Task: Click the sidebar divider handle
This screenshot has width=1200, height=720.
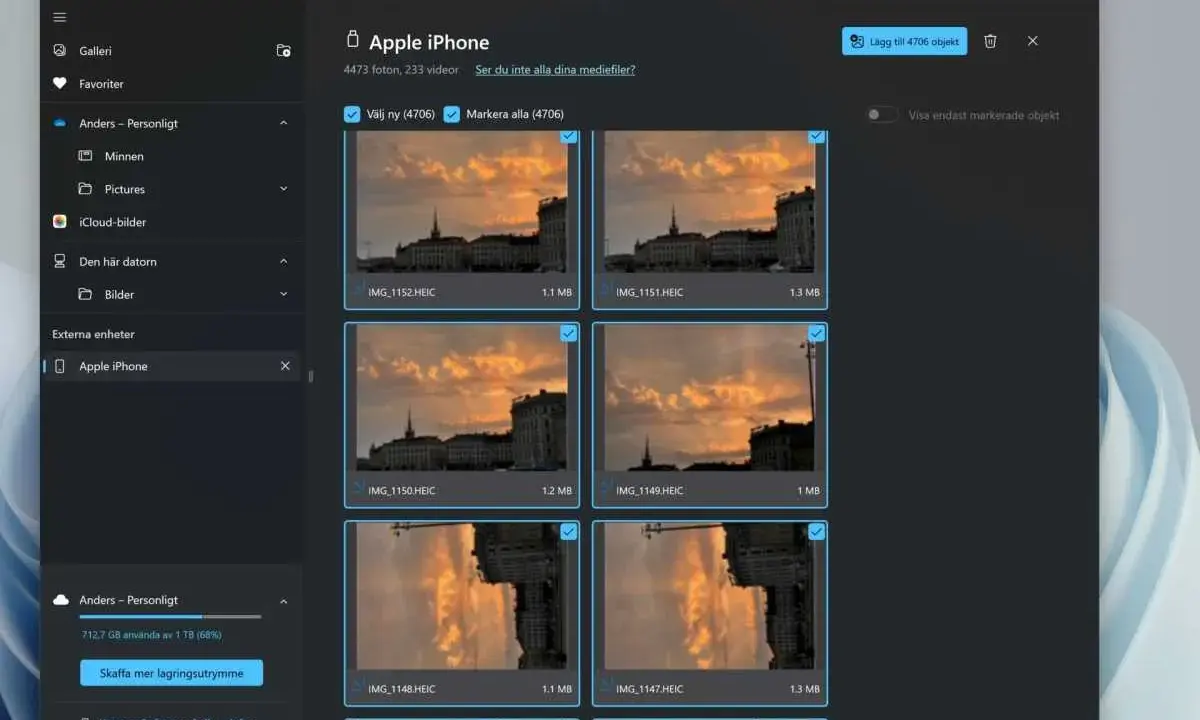Action: click(x=310, y=377)
